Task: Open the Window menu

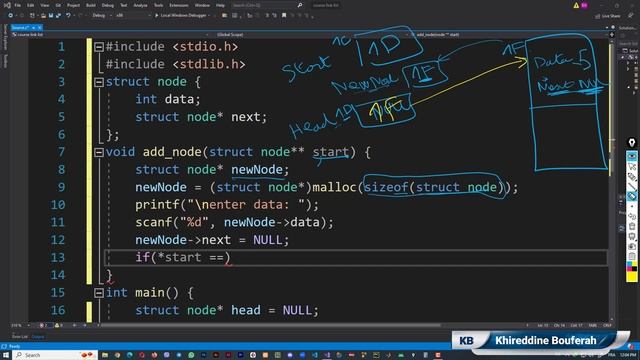Action: click(202, 5)
